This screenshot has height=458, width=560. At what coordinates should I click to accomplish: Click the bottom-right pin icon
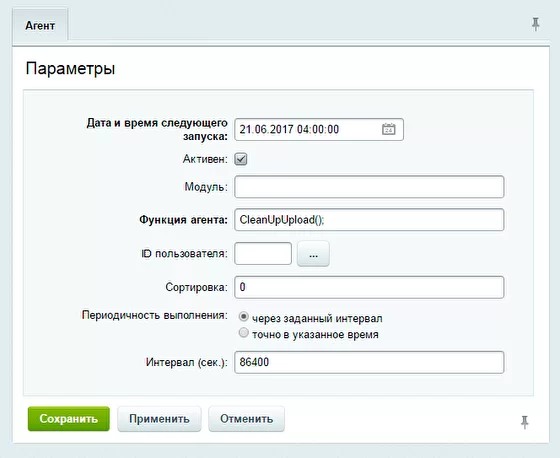coord(524,422)
